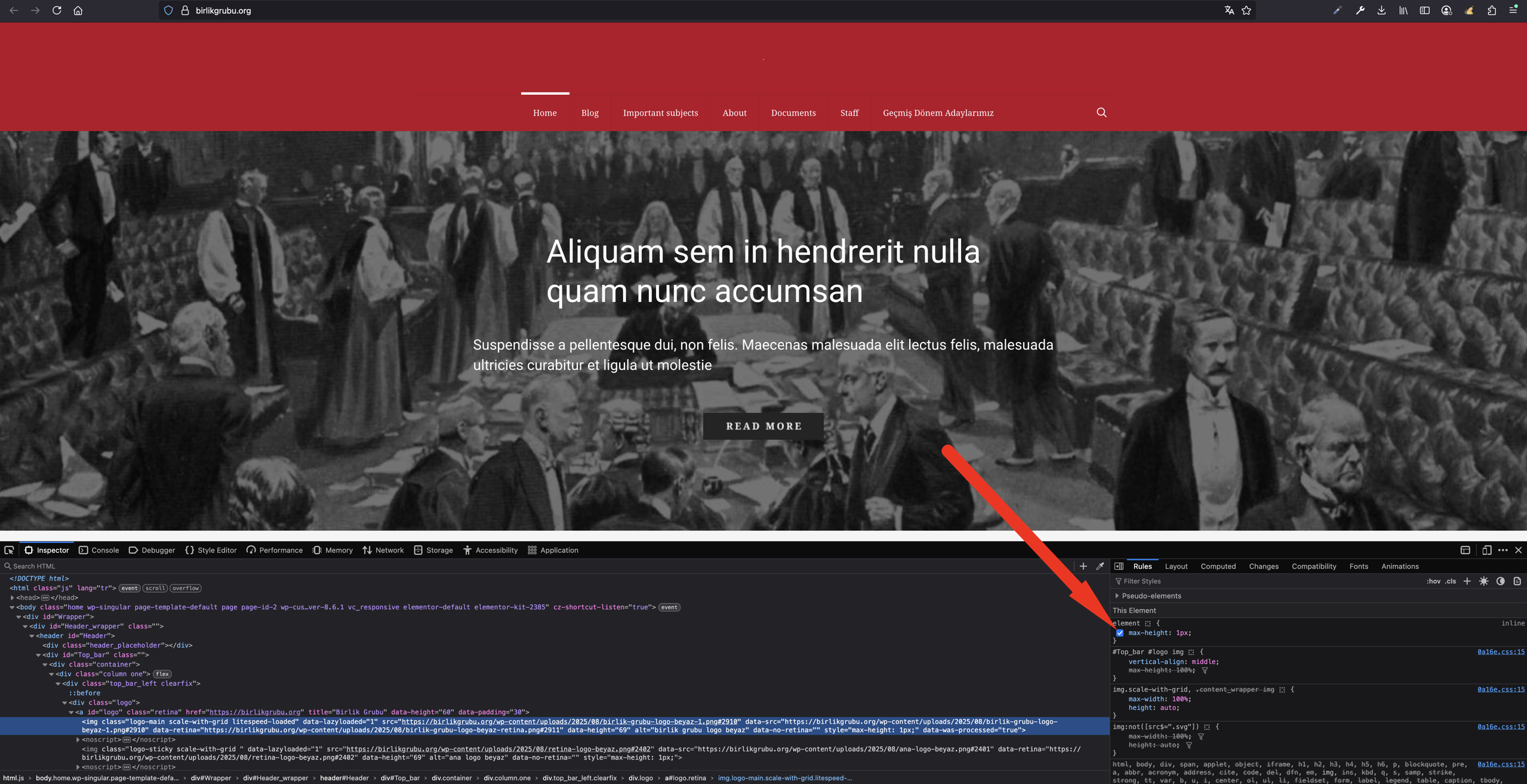Image resolution: width=1527 pixels, height=784 pixels.
Task: Collapse the header id="Header" node
Action: click(x=32, y=635)
